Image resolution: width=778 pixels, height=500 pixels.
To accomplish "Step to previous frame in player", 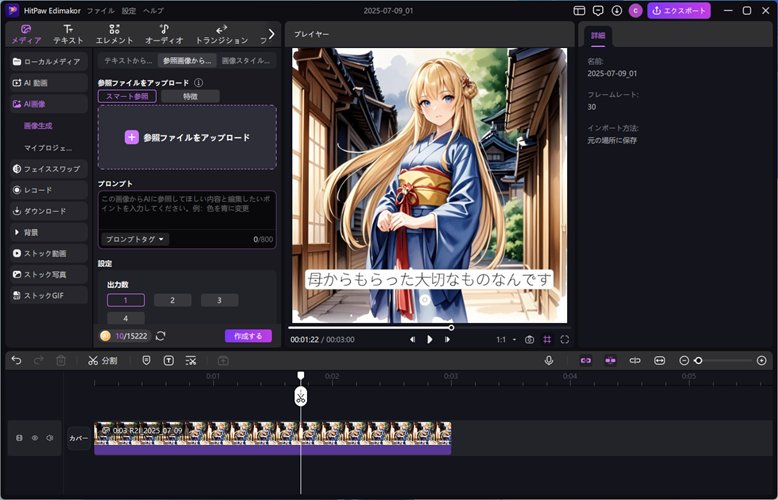I will click(x=412, y=339).
